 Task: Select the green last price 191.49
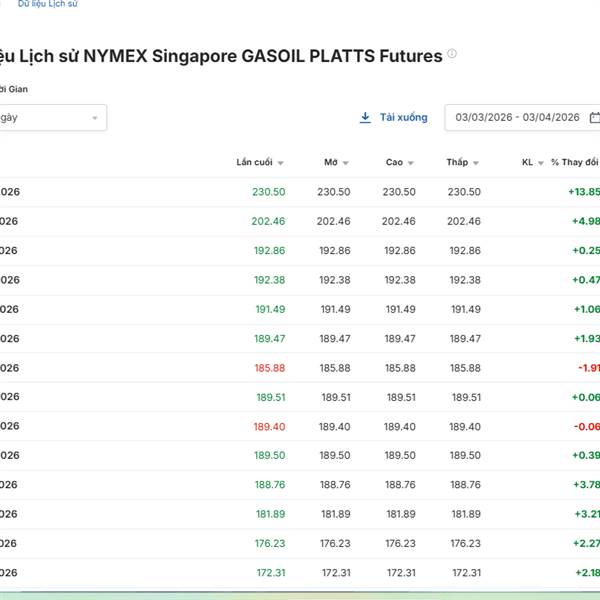271,309
